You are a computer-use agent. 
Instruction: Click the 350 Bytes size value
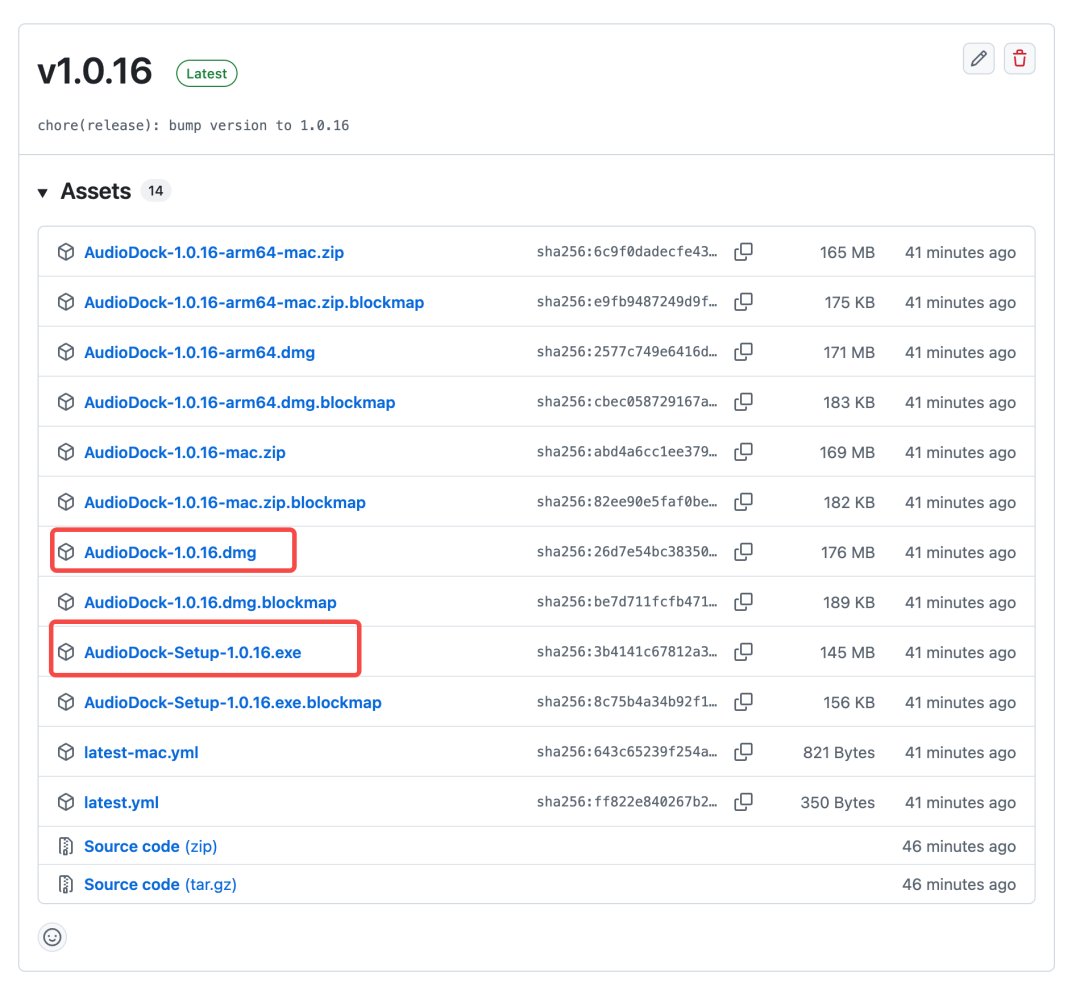[838, 803]
